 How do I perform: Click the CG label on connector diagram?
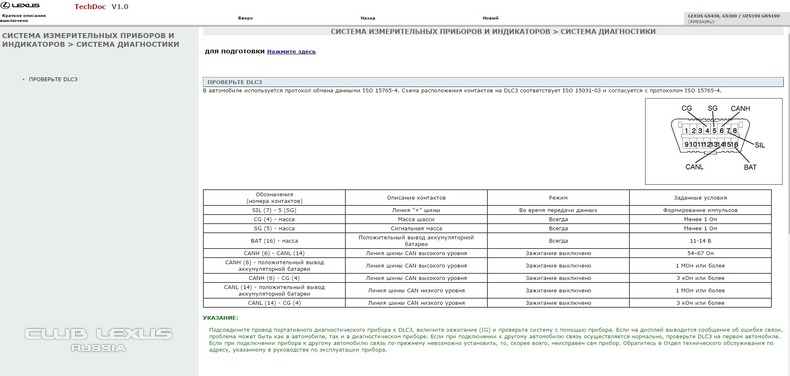(x=687, y=108)
